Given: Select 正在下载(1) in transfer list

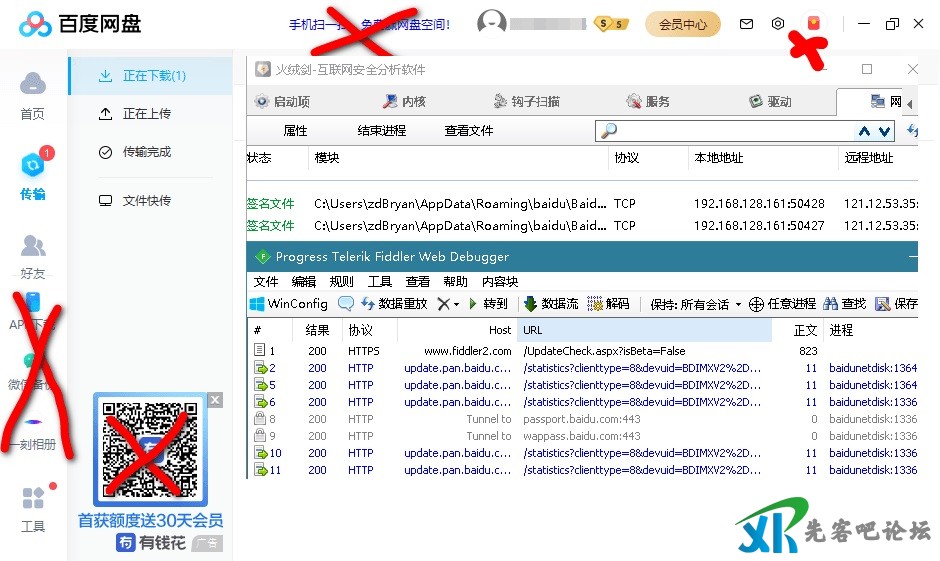Looking at the screenshot, I should click(153, 76).
